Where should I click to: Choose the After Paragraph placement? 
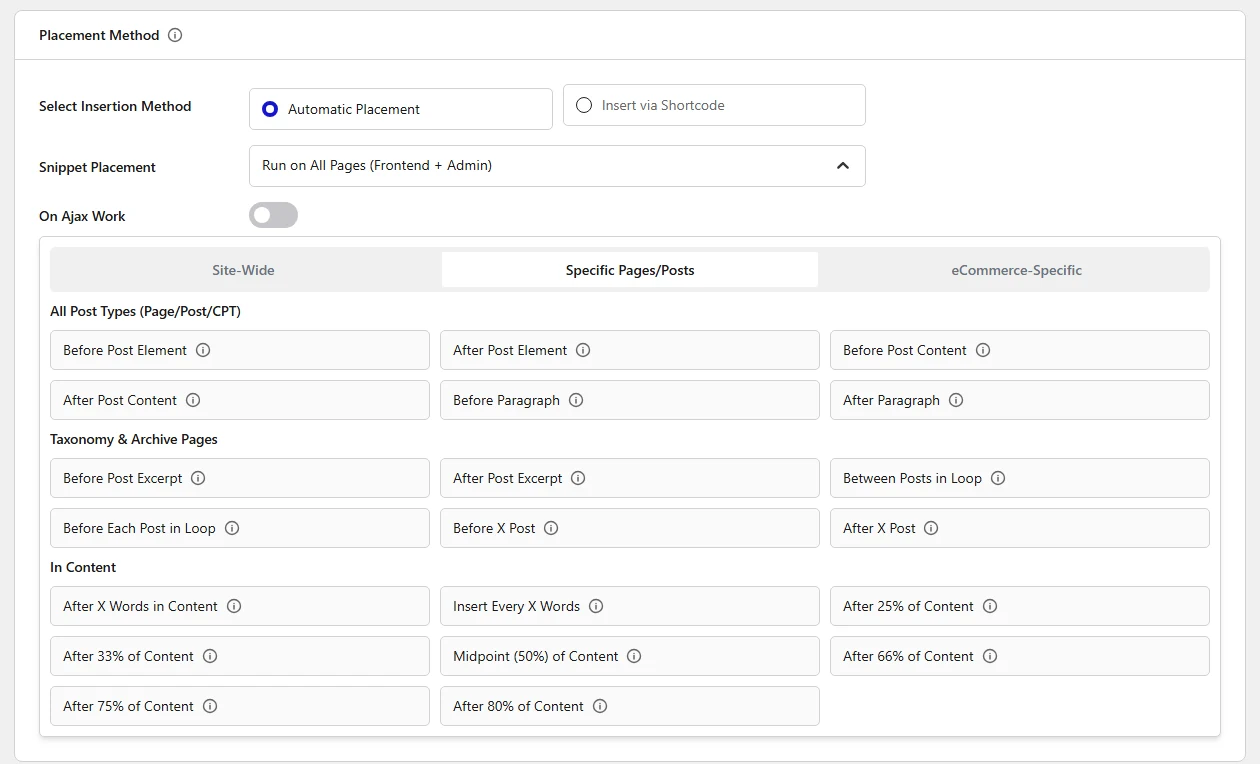pos(1020,400)
